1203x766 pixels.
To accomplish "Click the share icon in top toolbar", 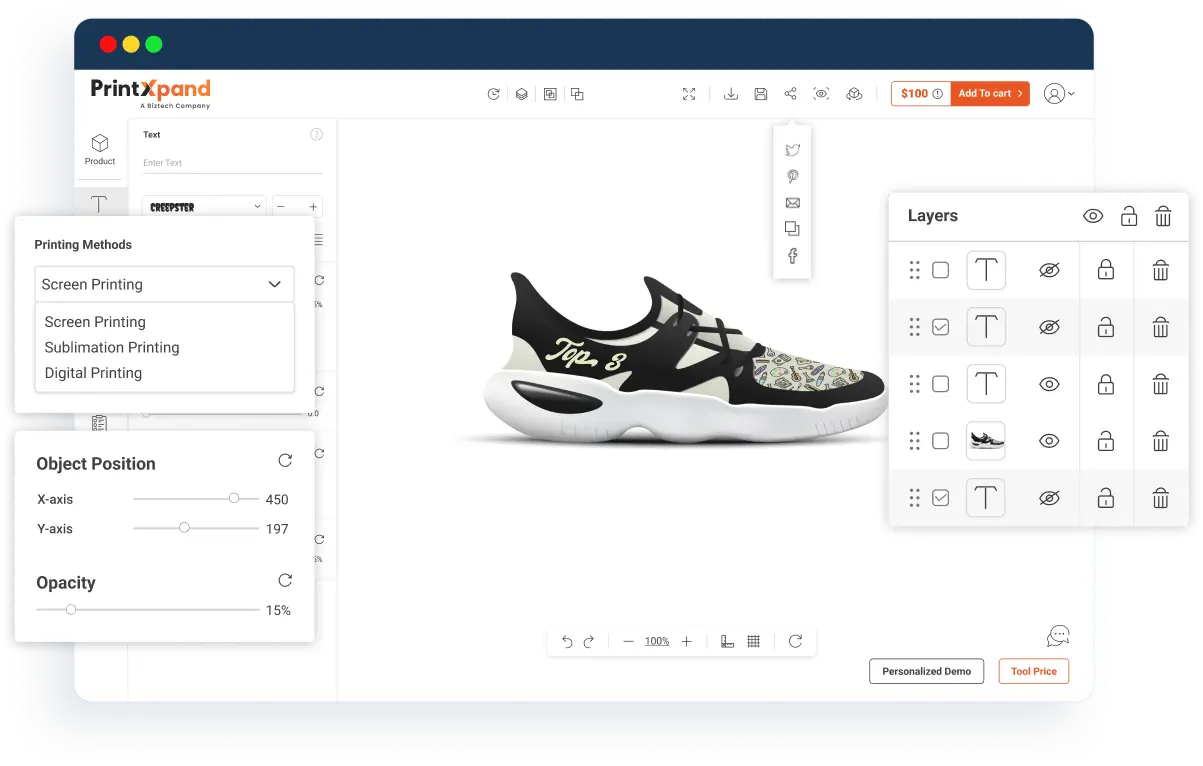I will 790,94.
